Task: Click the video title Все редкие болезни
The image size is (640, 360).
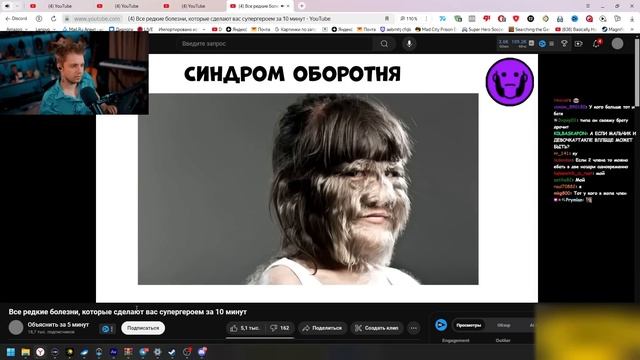Action: click(128, 312)
